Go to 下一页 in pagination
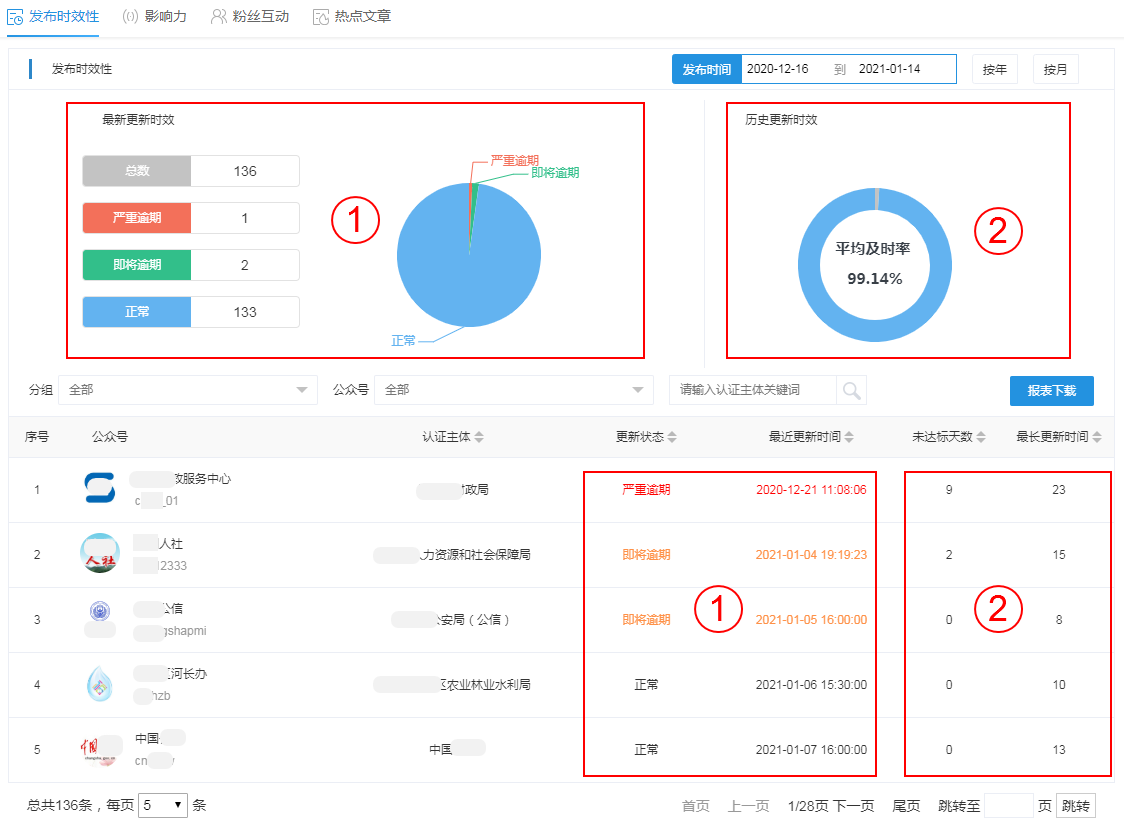 tap(853, 806)
